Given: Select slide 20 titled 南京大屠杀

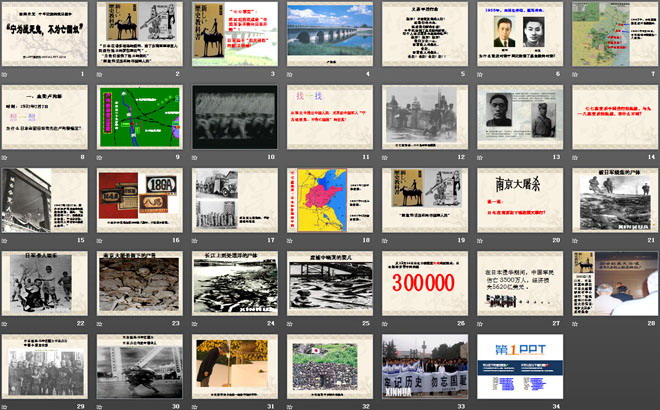Looking at the screenshot, I should click(x=520, y=200).
